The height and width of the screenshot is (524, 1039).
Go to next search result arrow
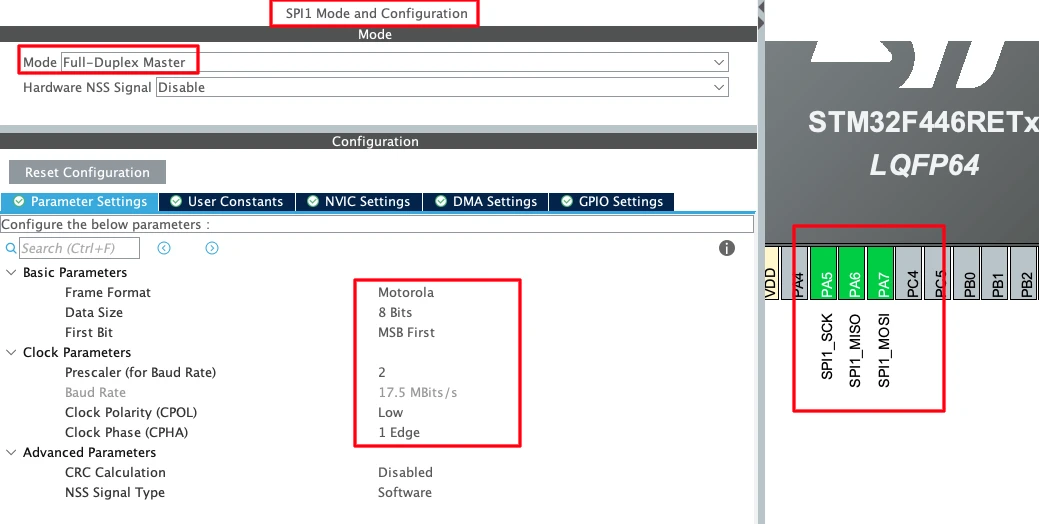coord(212,248)
